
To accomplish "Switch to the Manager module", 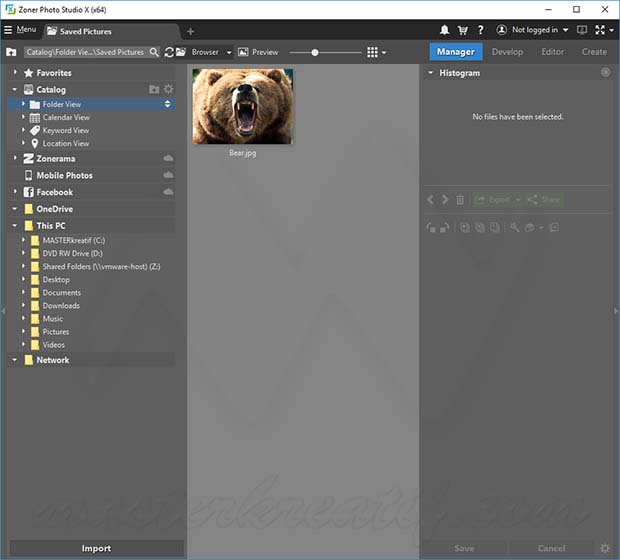I will pyautogui.click(x=456, y=52).
